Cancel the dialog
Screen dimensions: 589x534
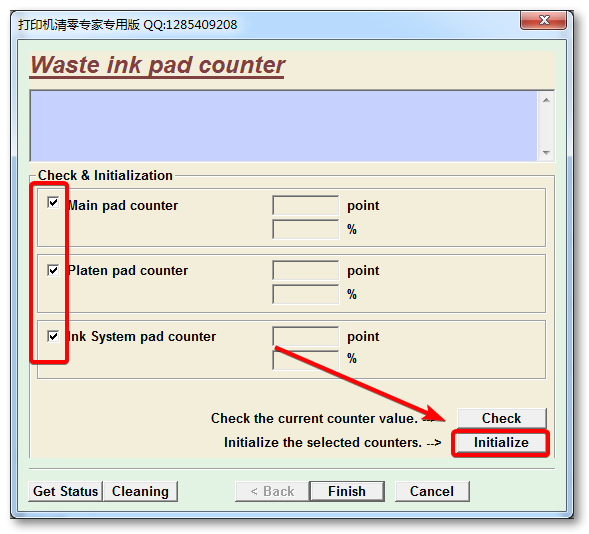tap(432, 491)
